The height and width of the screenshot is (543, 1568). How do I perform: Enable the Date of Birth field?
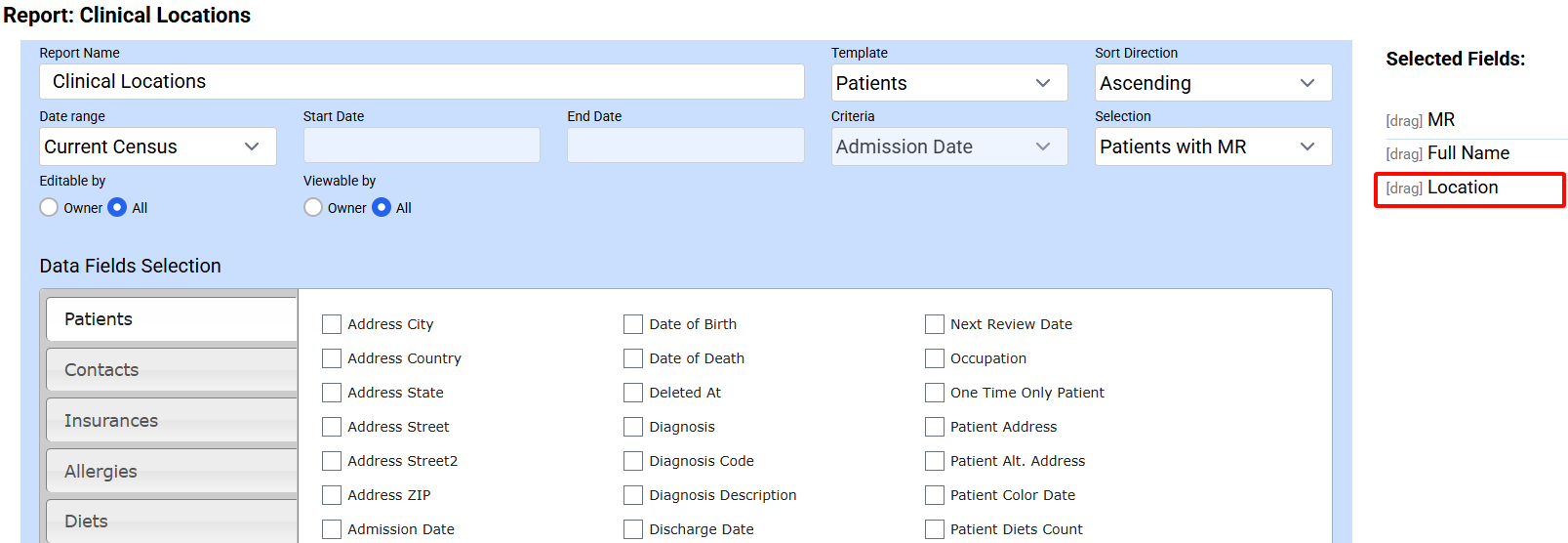[633, 324]
